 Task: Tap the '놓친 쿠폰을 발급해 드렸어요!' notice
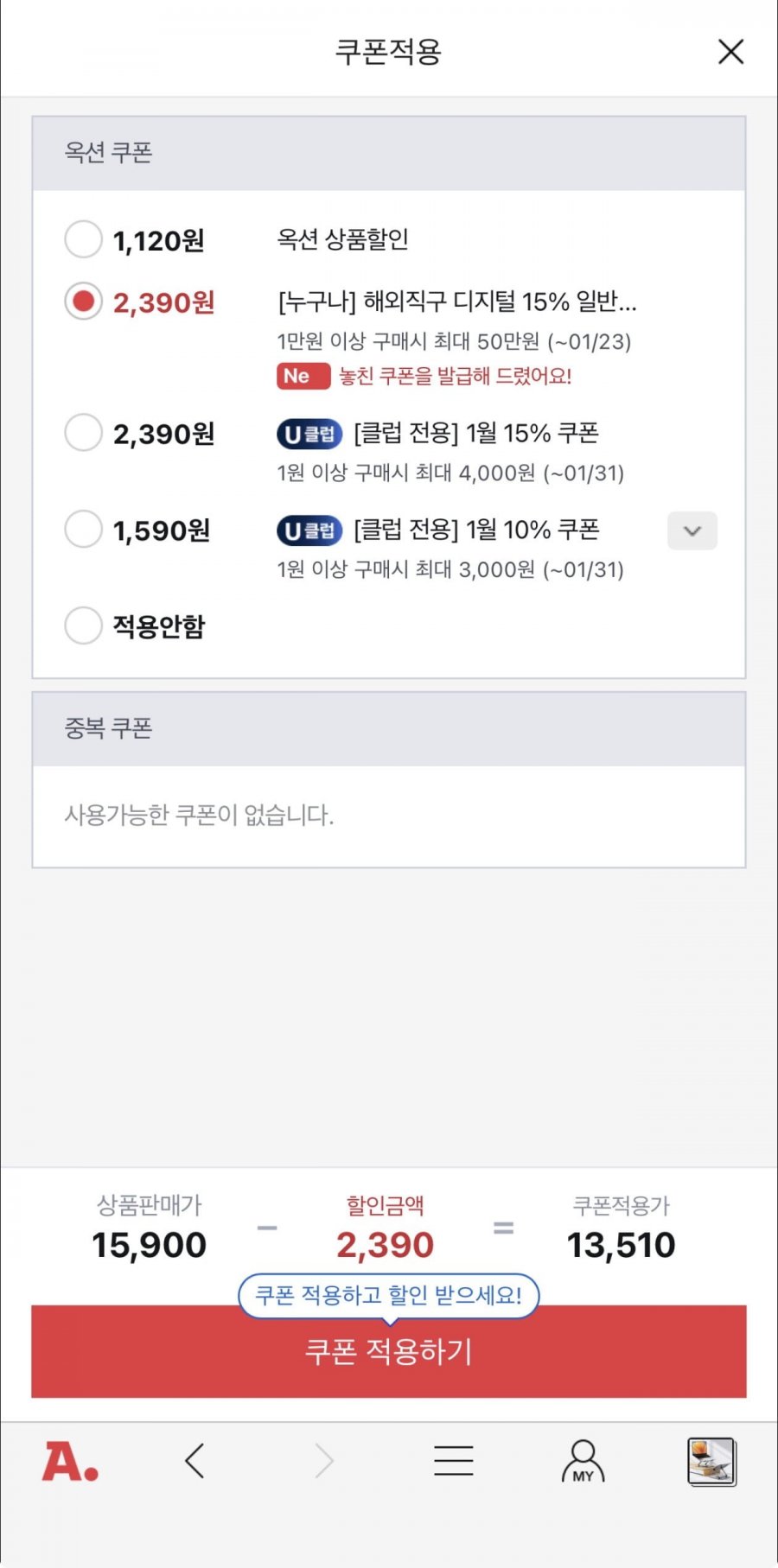pos(455,377)
